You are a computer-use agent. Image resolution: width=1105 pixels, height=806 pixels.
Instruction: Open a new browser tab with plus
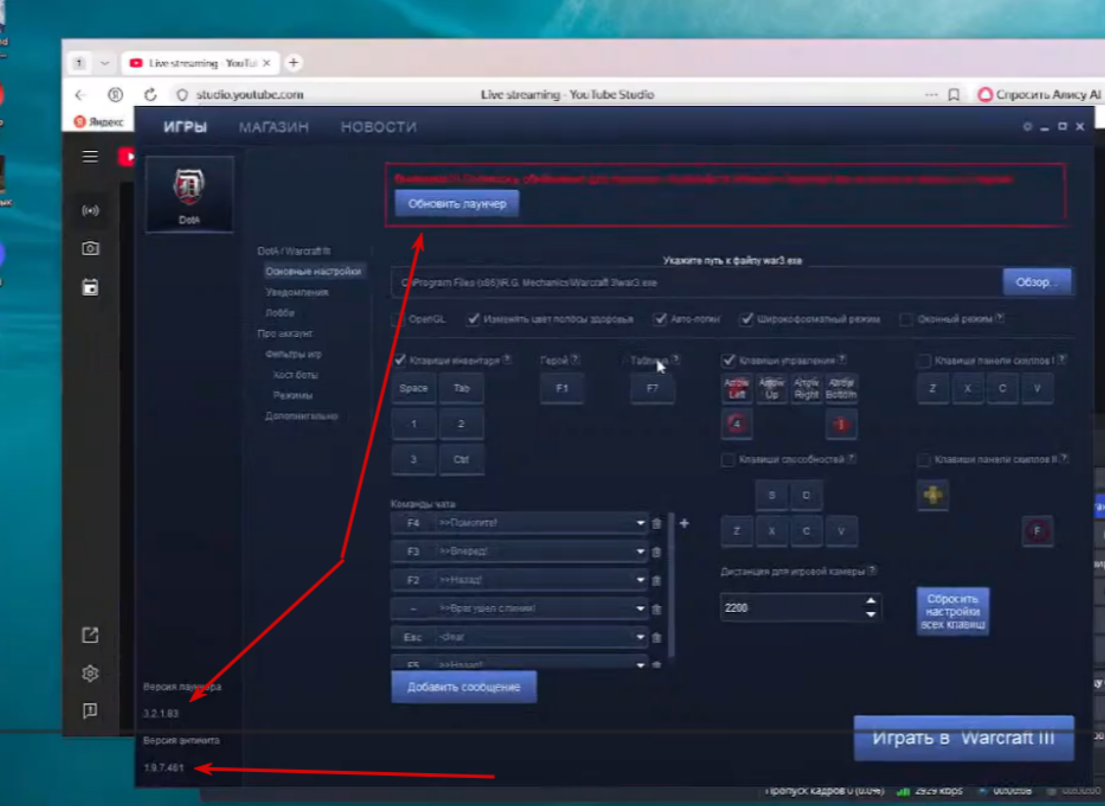[x=294, y=63]
